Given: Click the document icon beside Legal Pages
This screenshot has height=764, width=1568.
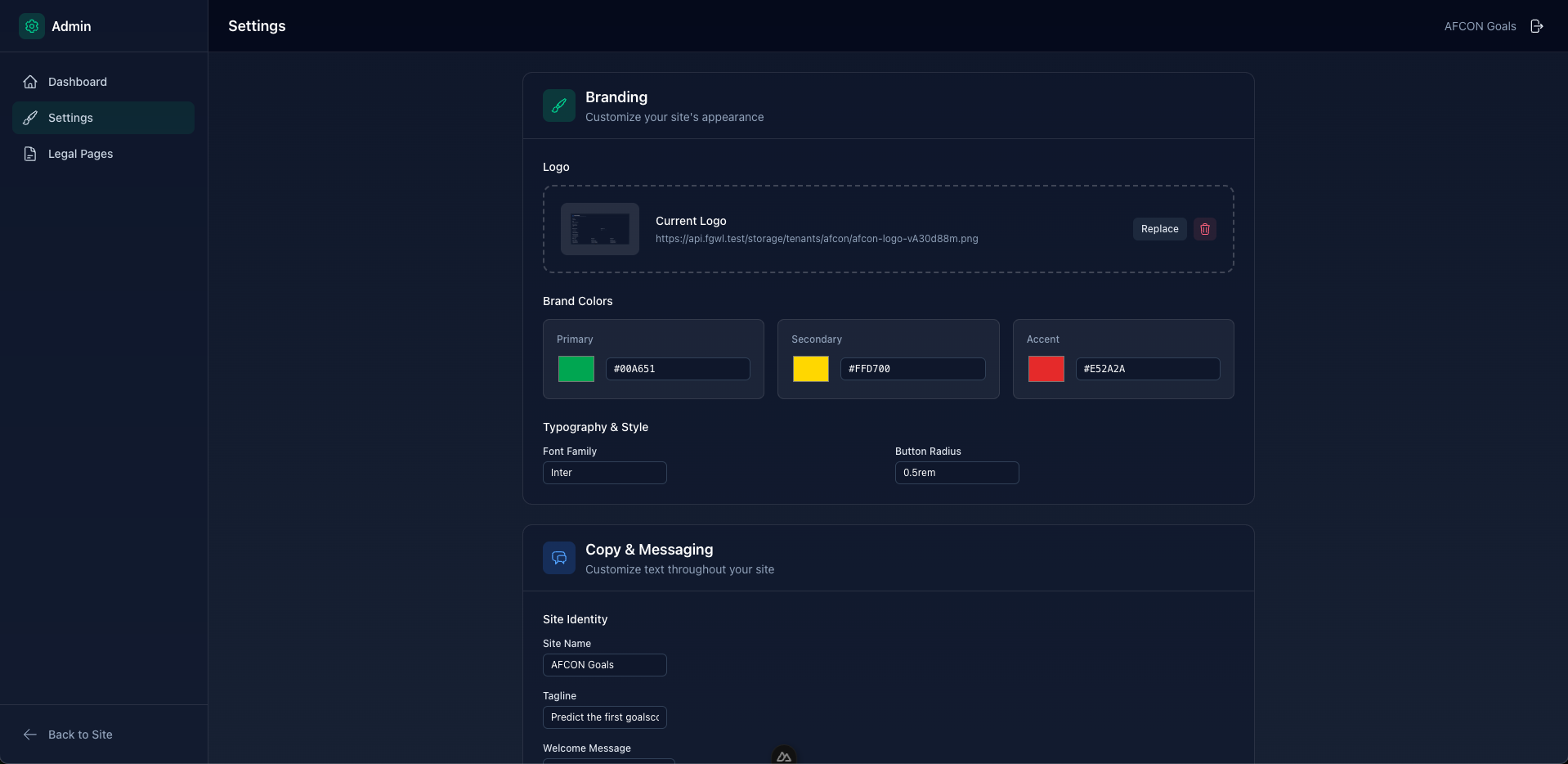Looking at the screenshot, I should [29, 153].
